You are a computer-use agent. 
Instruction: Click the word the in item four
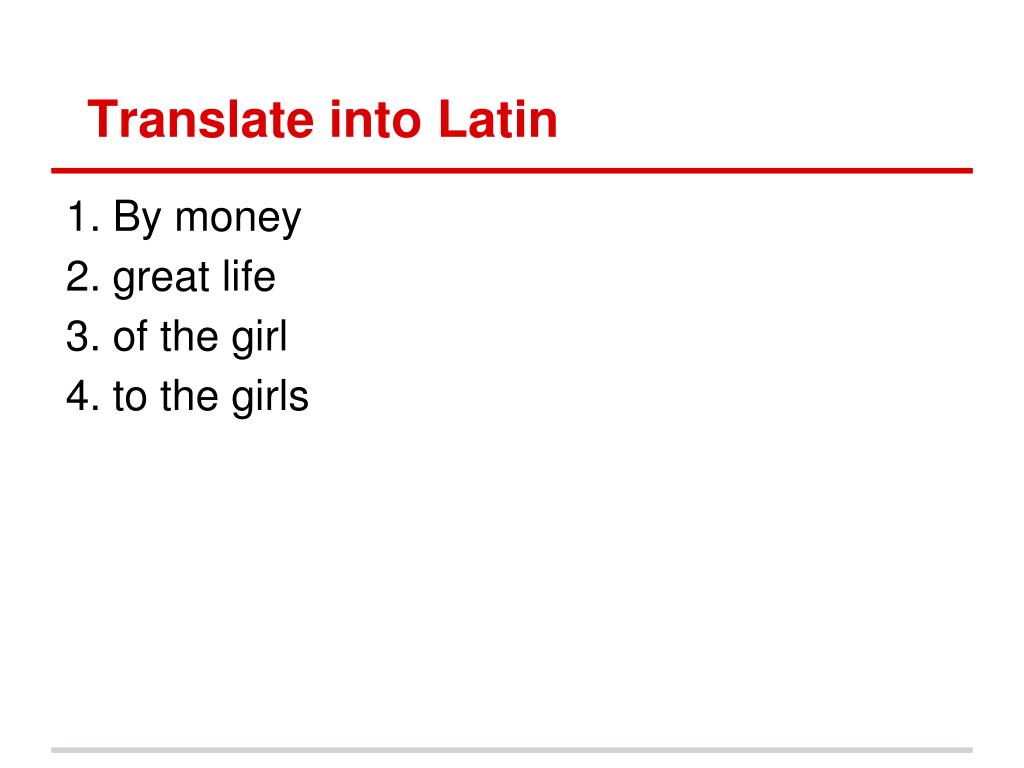[x=189, y=396]
